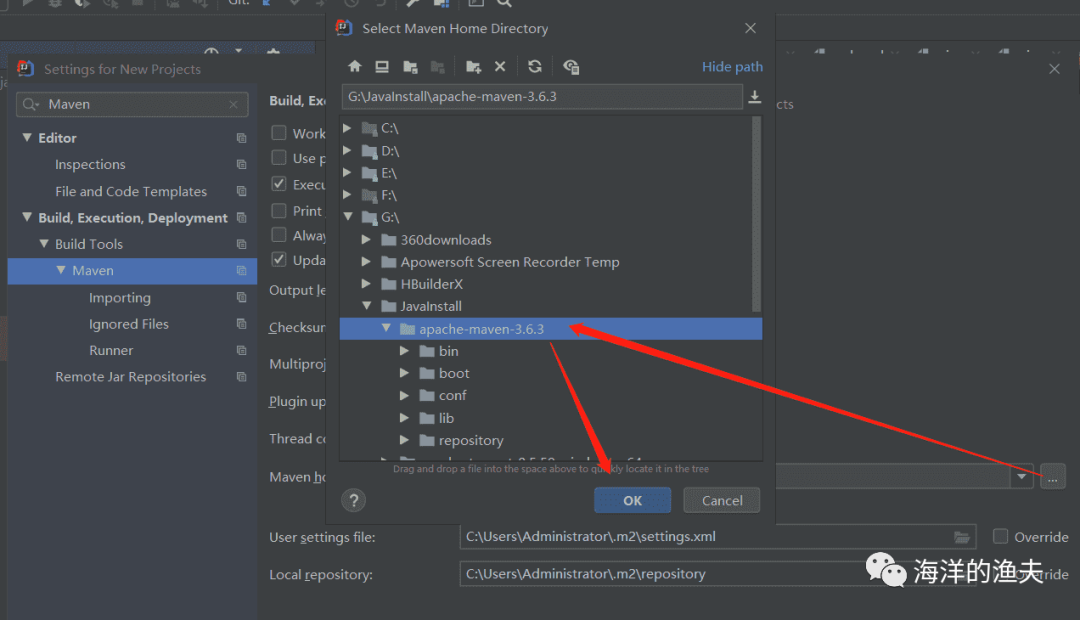Expand the E:\ drive node
Viewport: 1080px width, 620px height.
pyautogui.click(x=347, y=172)
